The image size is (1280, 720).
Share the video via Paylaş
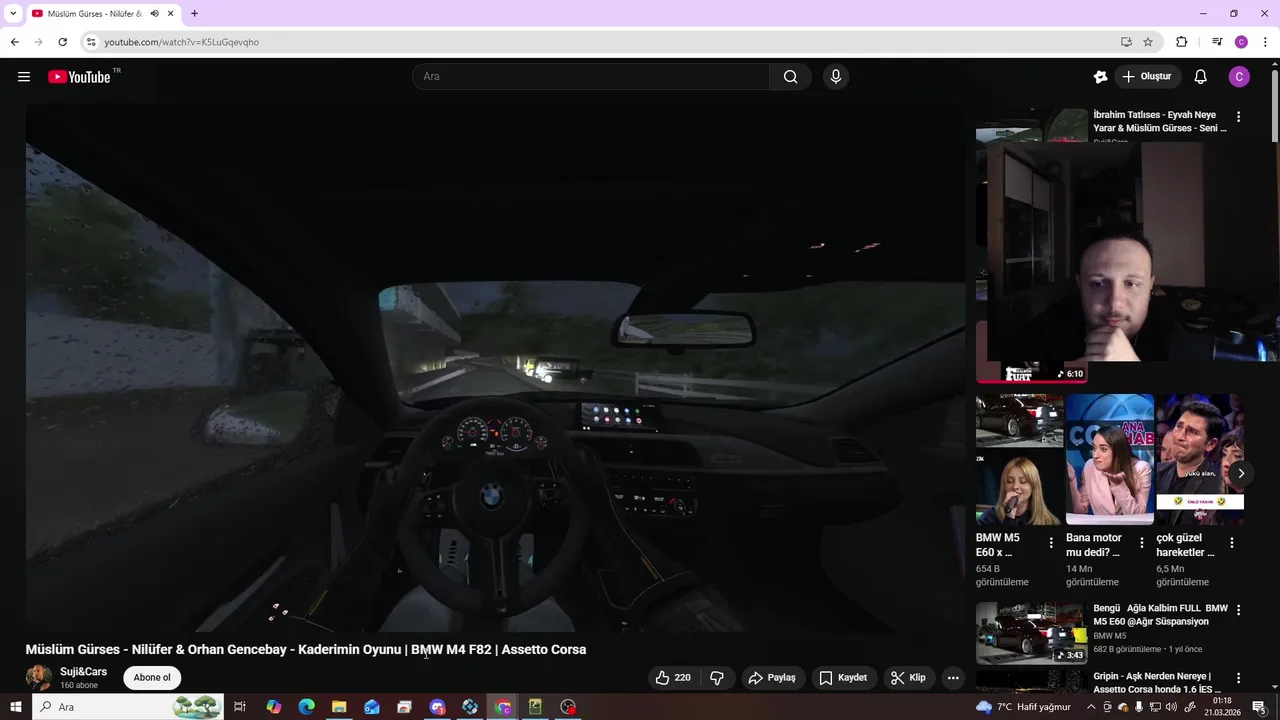click(x=772, y=678)
